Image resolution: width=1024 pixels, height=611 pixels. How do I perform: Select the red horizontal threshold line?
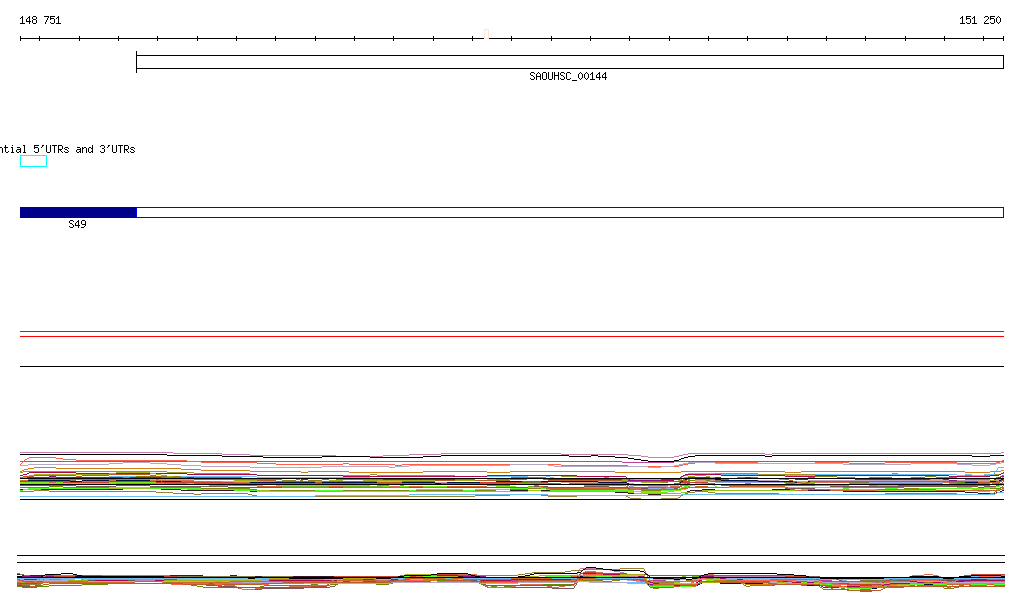[x=511, y=336]
